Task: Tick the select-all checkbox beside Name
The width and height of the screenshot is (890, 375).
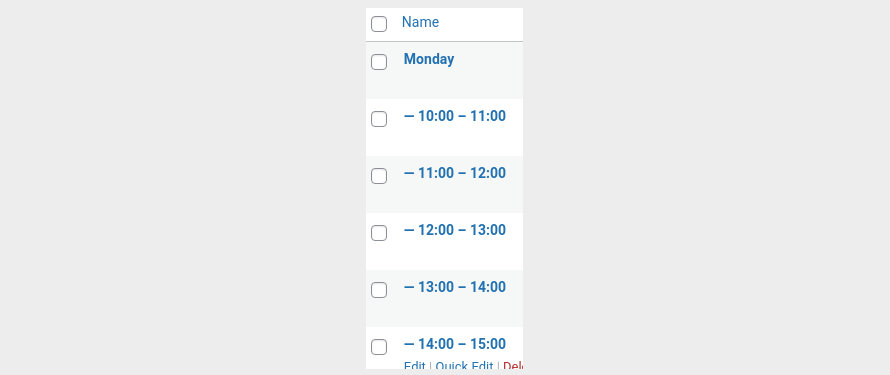Action: point(379,24)
